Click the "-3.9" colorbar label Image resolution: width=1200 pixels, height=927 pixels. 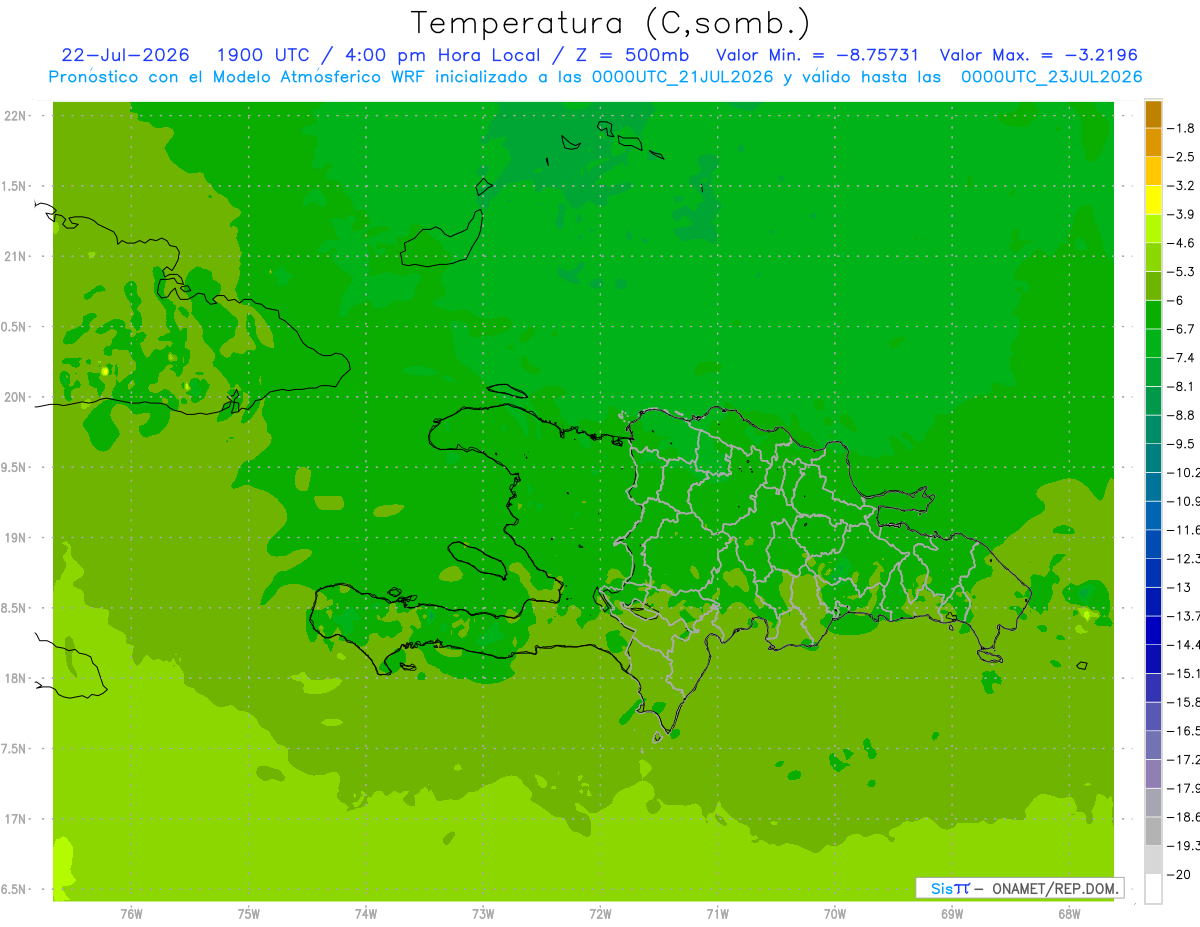point(1182,214)
